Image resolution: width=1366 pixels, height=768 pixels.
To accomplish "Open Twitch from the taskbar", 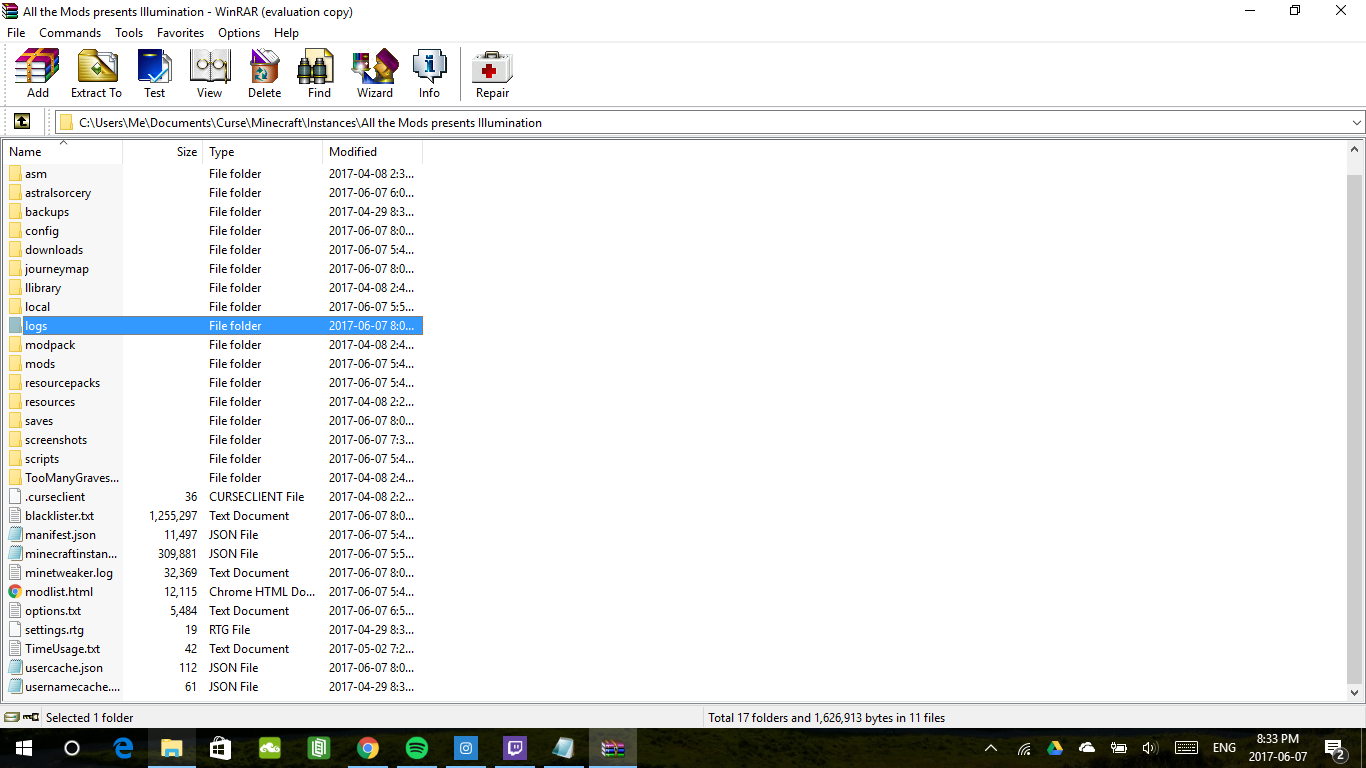I will 515,748.
